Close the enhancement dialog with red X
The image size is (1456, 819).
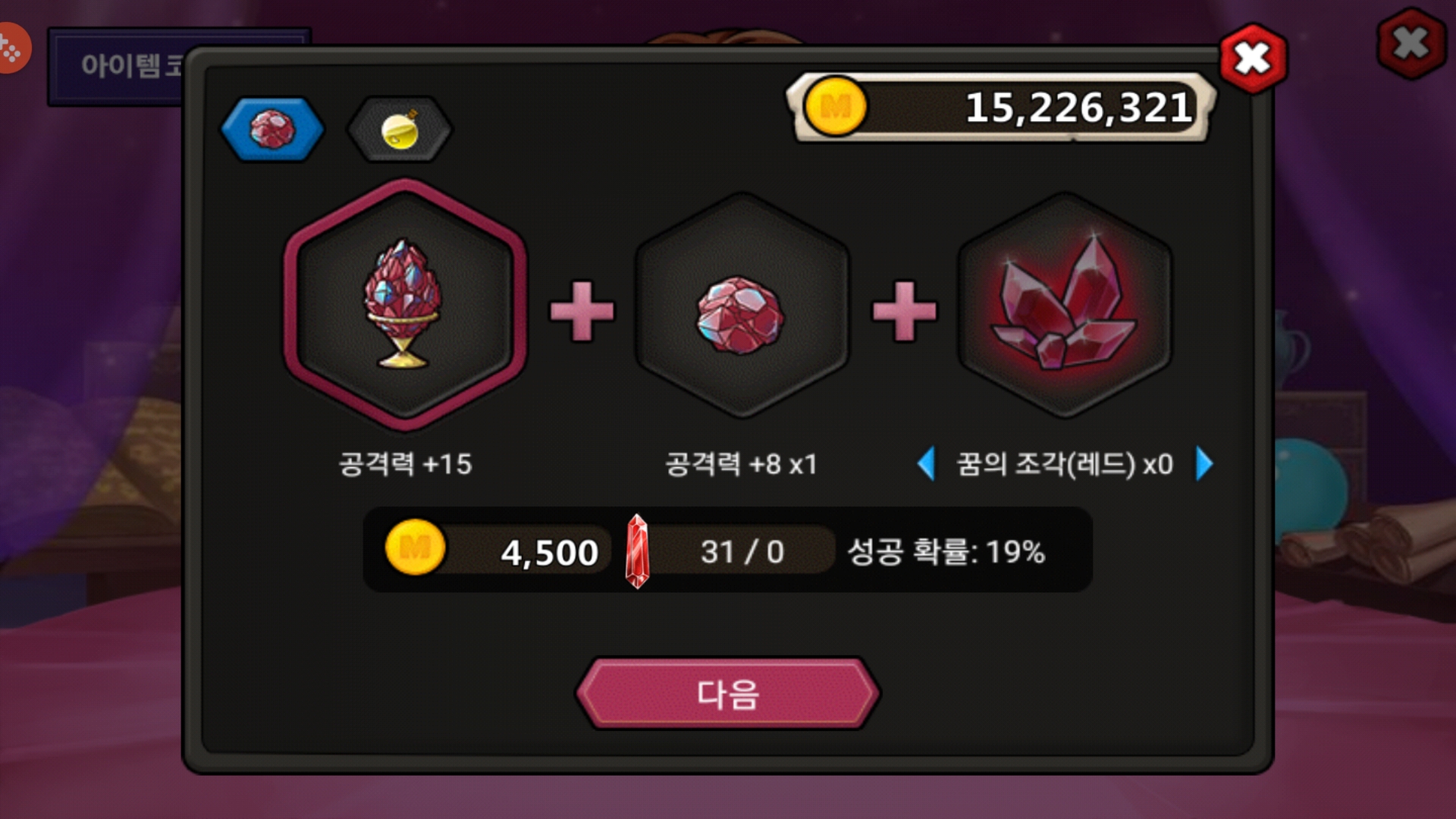1253,58
